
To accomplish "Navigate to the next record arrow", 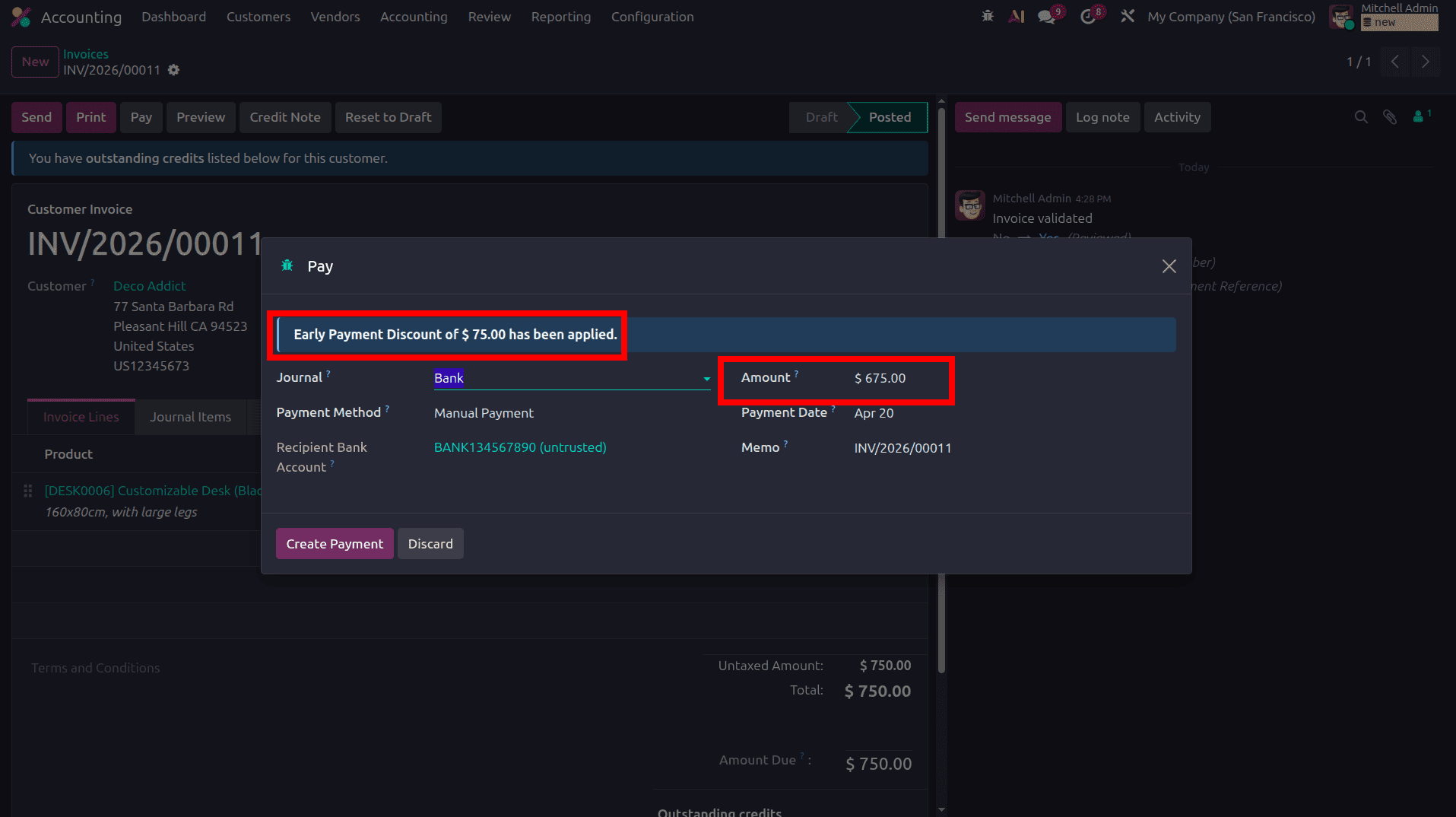I will pos(1426,62).
